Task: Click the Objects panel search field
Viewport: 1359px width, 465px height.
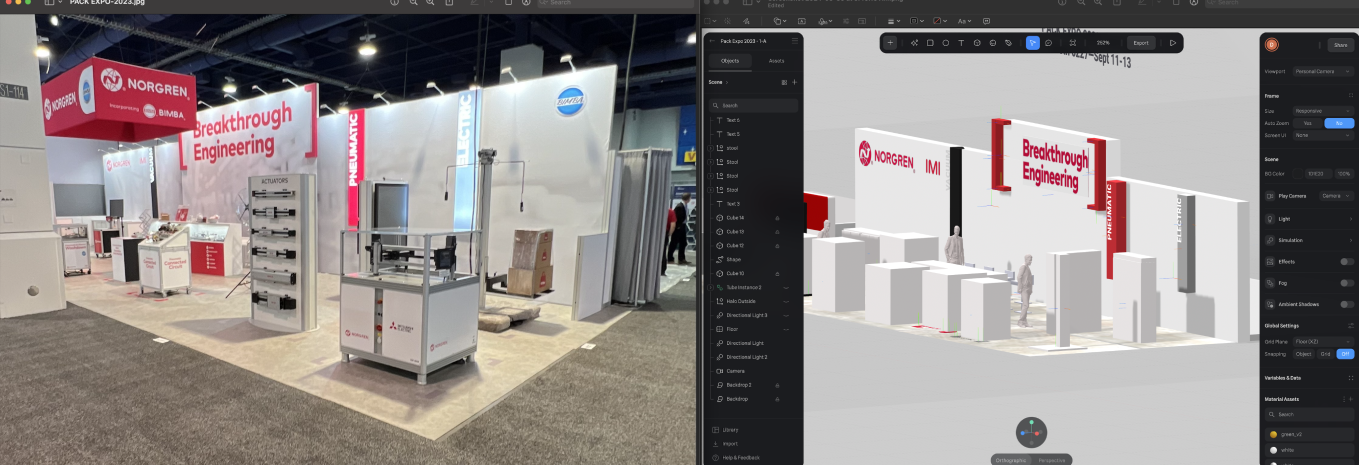Action: (753, 105)
